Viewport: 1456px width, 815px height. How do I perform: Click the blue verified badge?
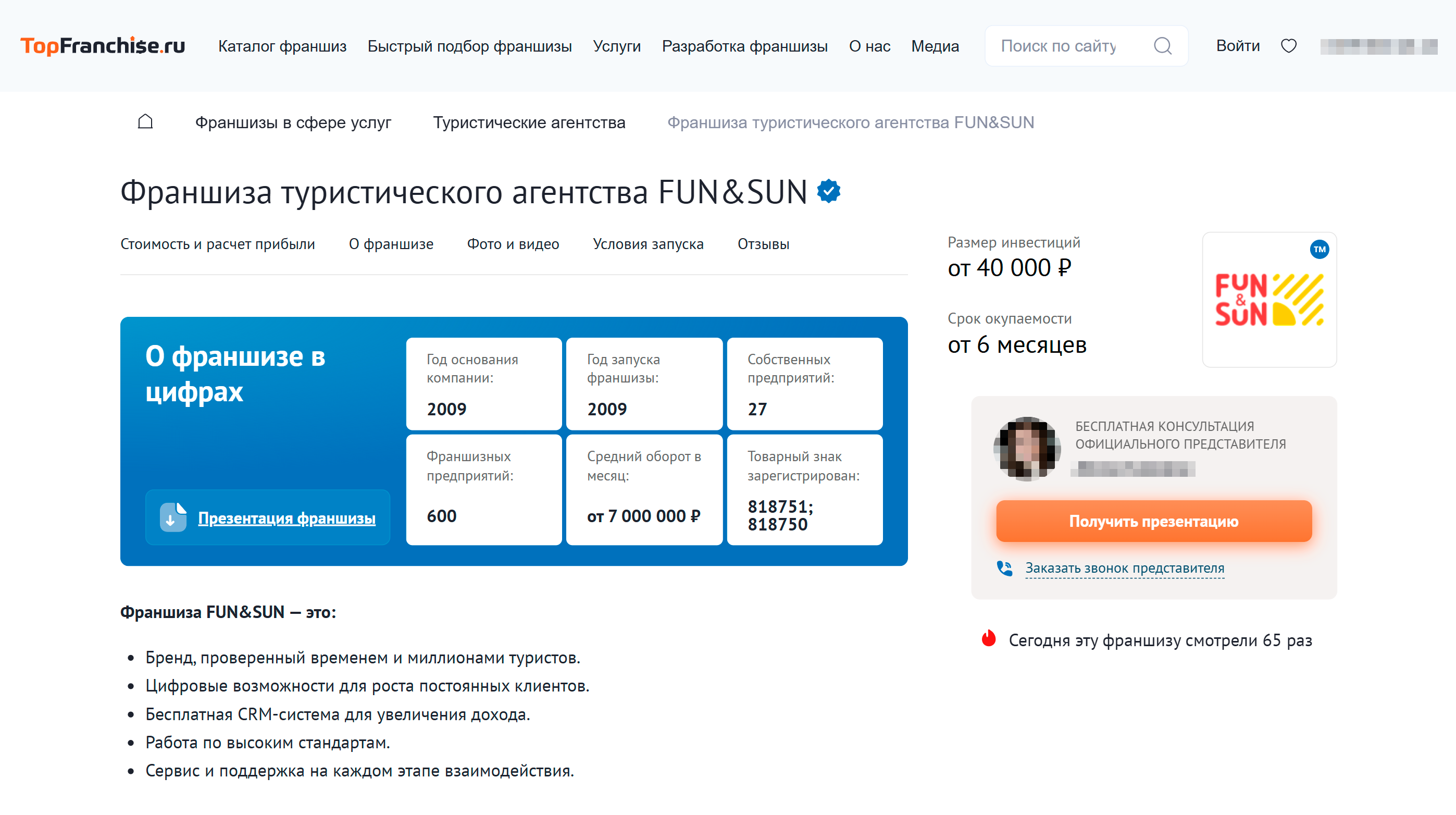(829, 191)
